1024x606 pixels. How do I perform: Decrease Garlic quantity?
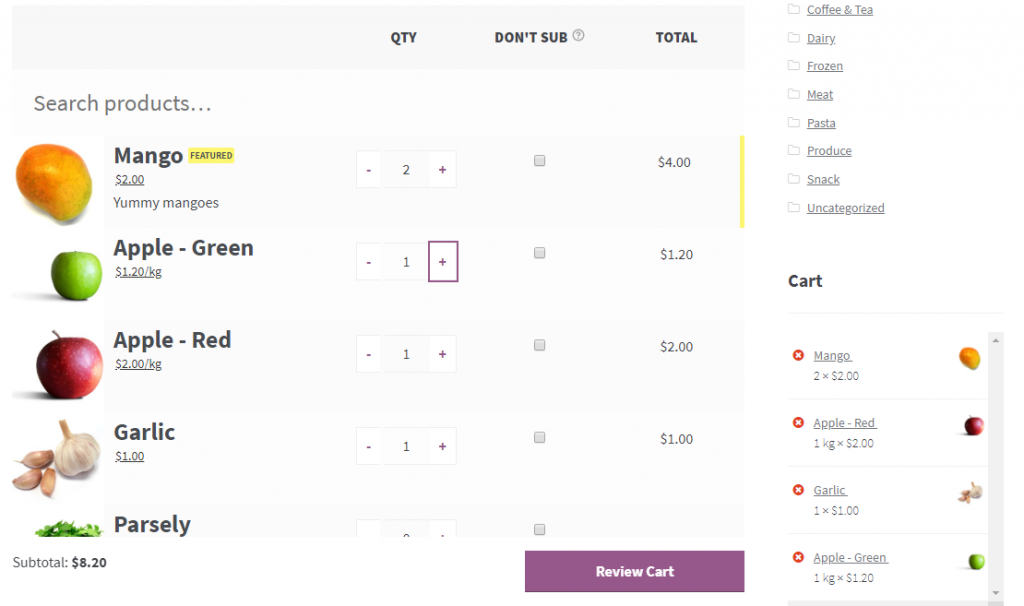coord(368,447)
